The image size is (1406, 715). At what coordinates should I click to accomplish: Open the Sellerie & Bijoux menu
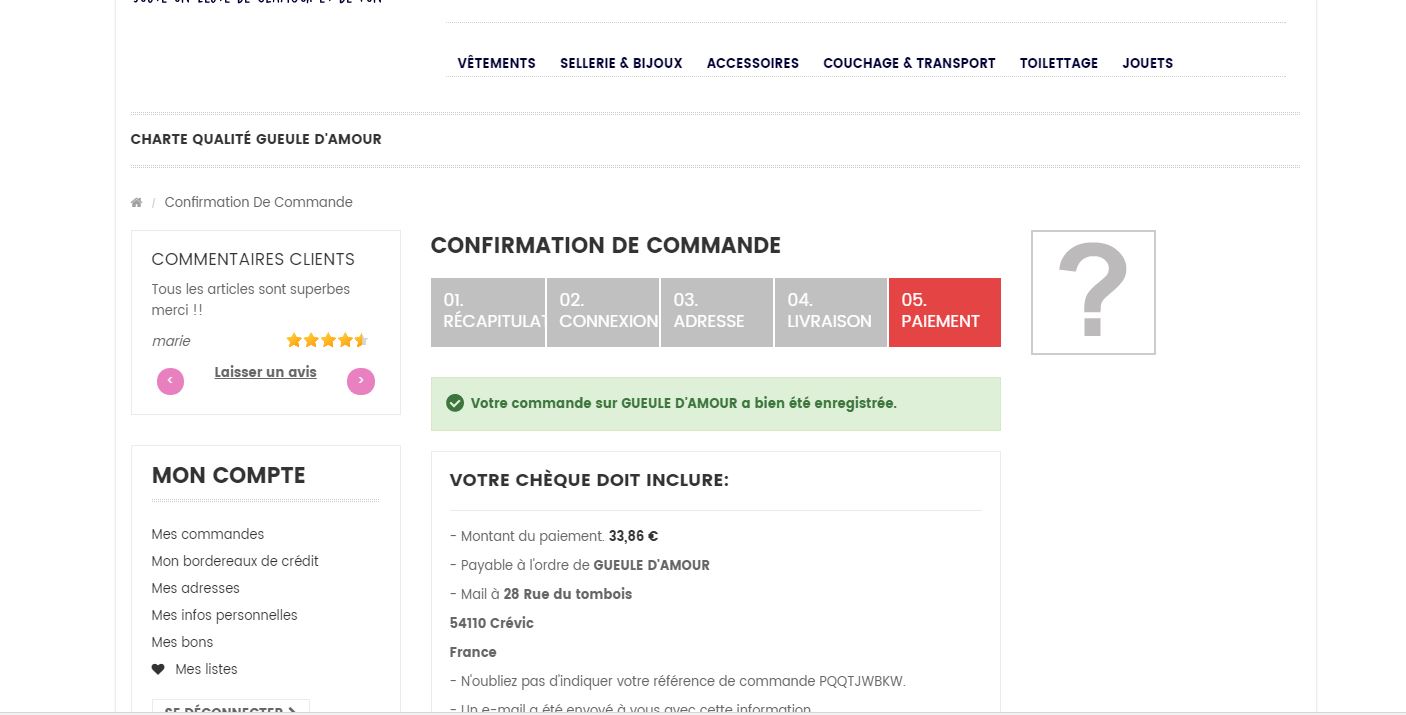621,63
